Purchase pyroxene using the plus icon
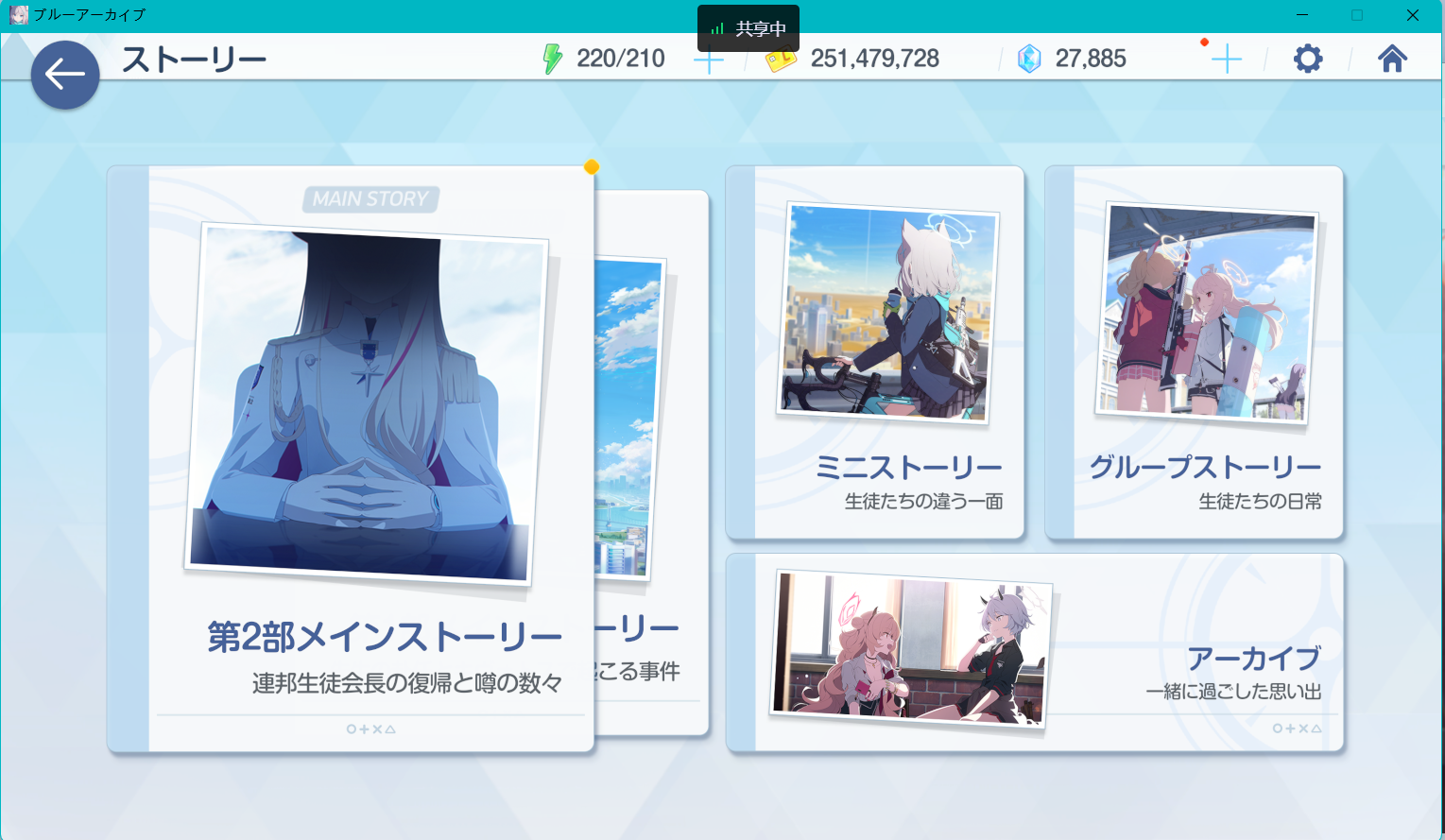The height and width of the screenshot is (840, 1445). [1226, 60]
